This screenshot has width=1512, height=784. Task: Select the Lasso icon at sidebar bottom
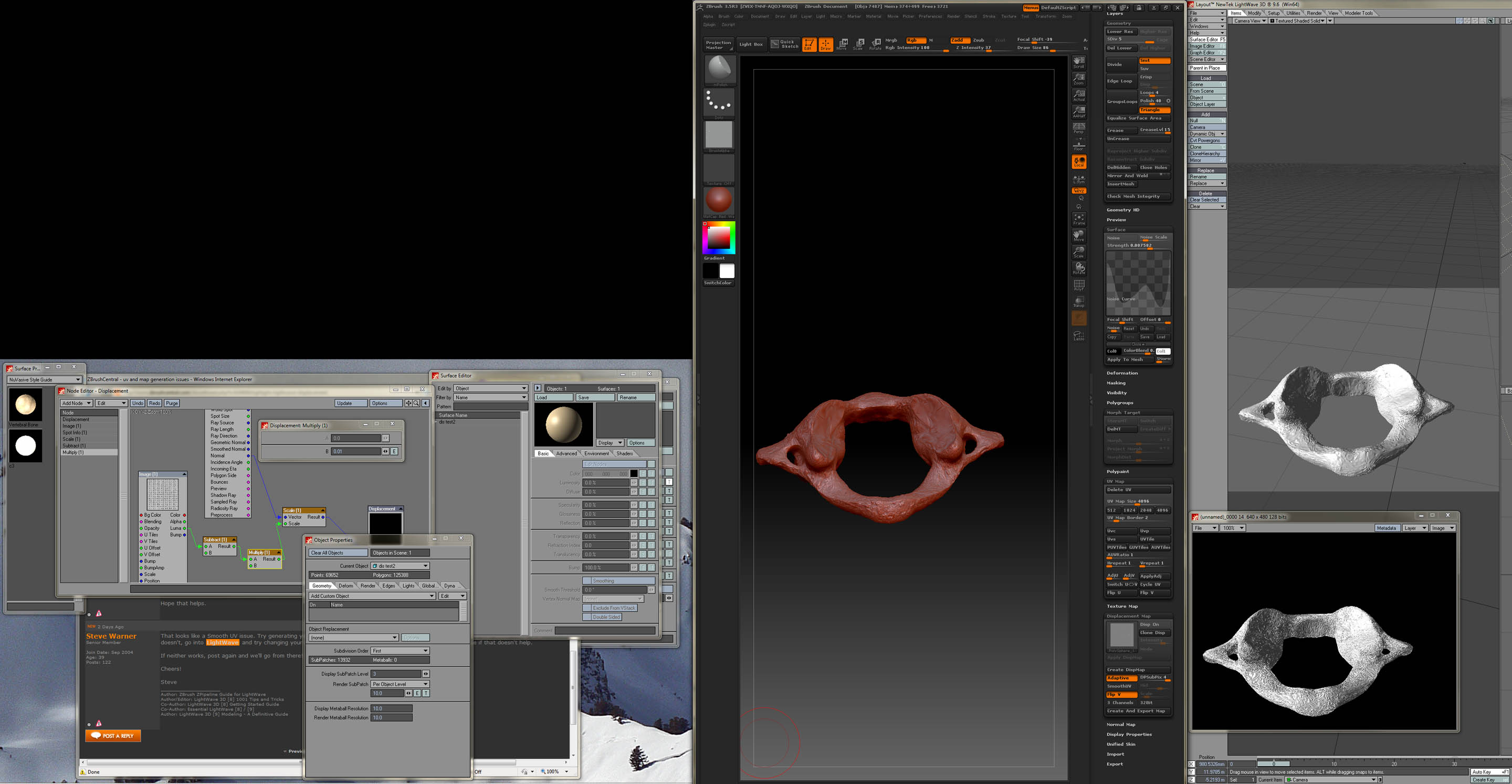[x=1079, y=336]
